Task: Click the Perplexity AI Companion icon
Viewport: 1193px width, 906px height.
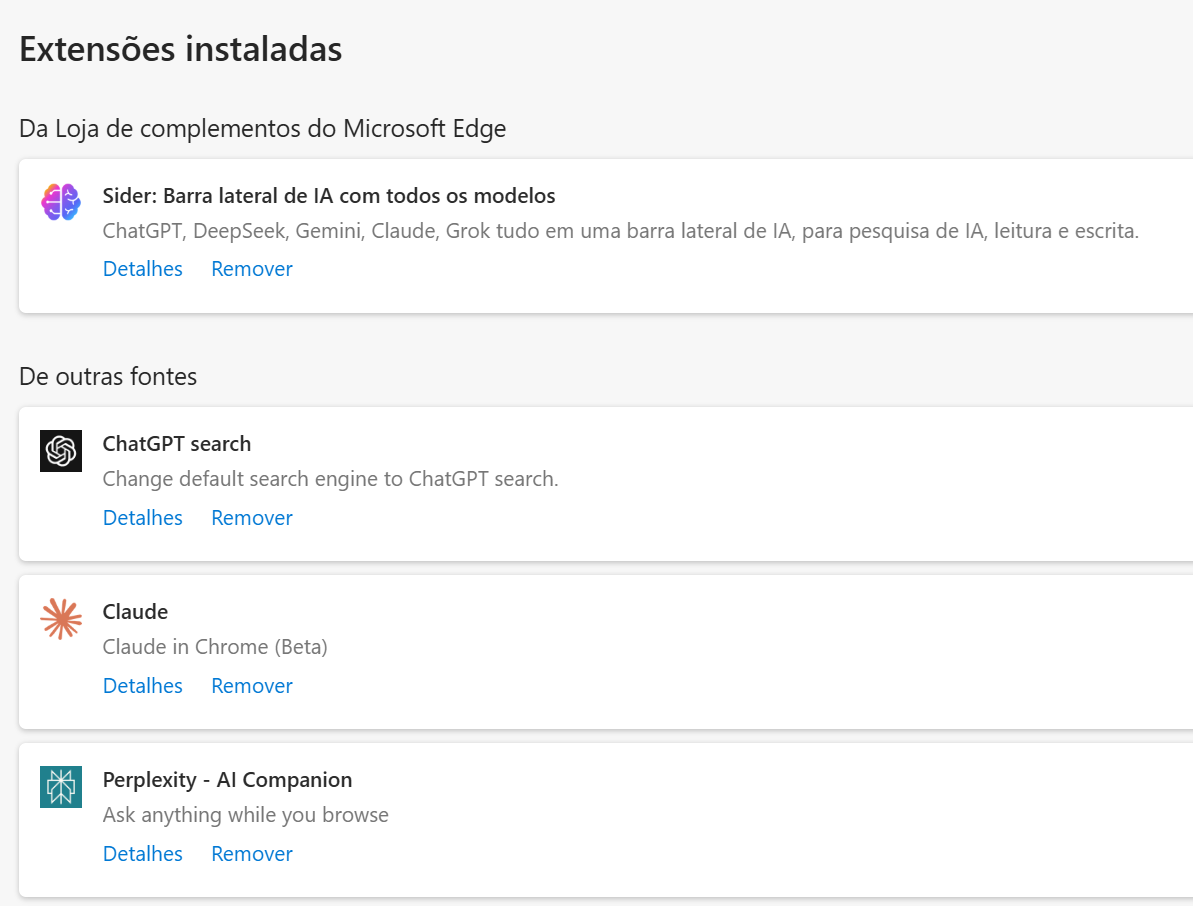Action: (61, 787)
